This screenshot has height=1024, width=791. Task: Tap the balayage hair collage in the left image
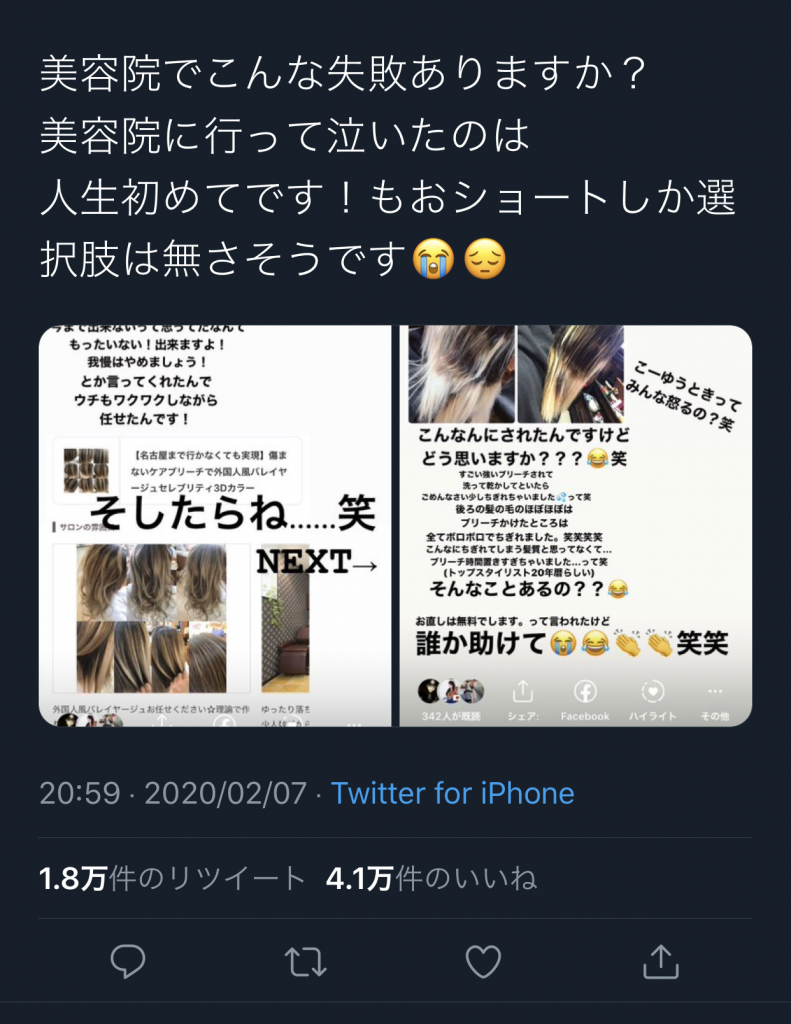152,618
